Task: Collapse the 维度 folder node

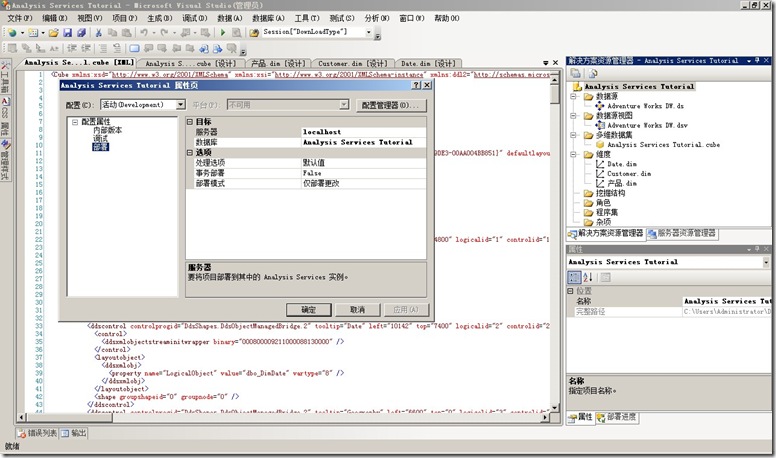Action: [574, 154]
